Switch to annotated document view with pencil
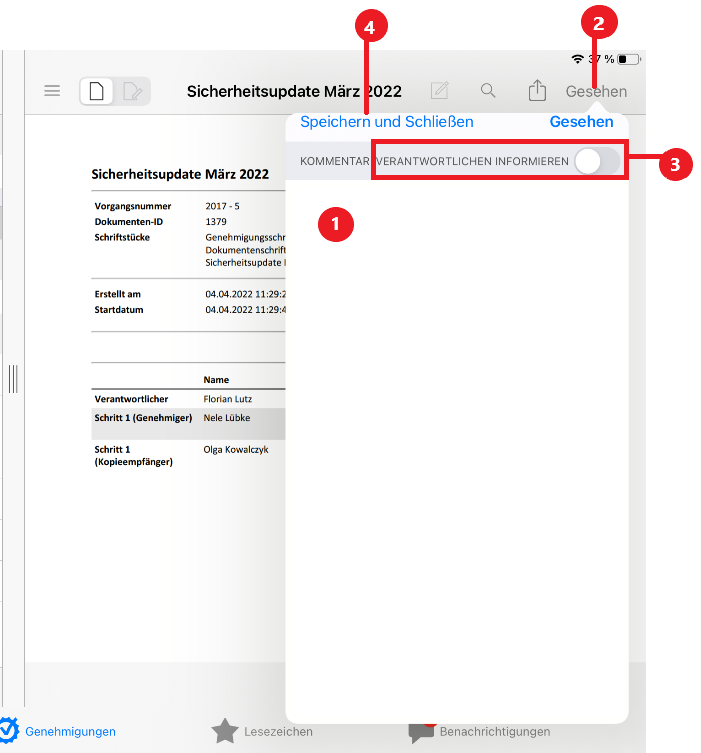 132,92
